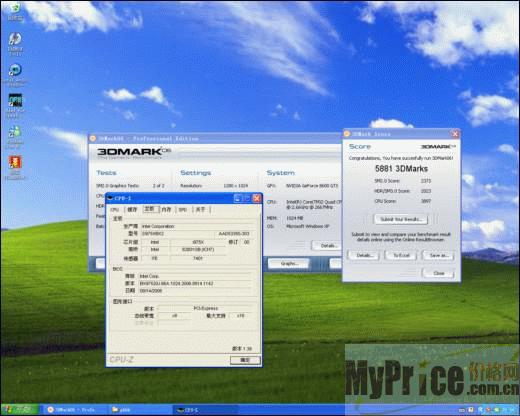Click the Close button in Score window

pos(438,273)
